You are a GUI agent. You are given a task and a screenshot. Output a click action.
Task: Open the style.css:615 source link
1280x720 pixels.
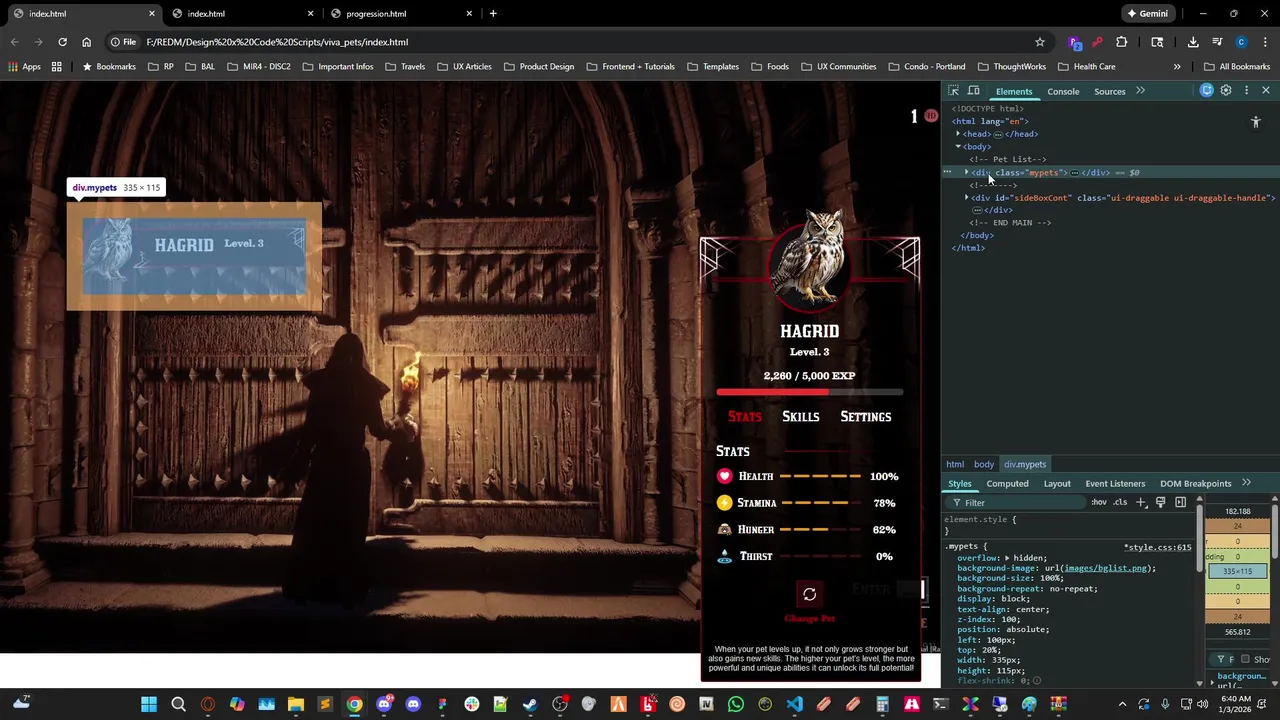[x=1158, y=547]
